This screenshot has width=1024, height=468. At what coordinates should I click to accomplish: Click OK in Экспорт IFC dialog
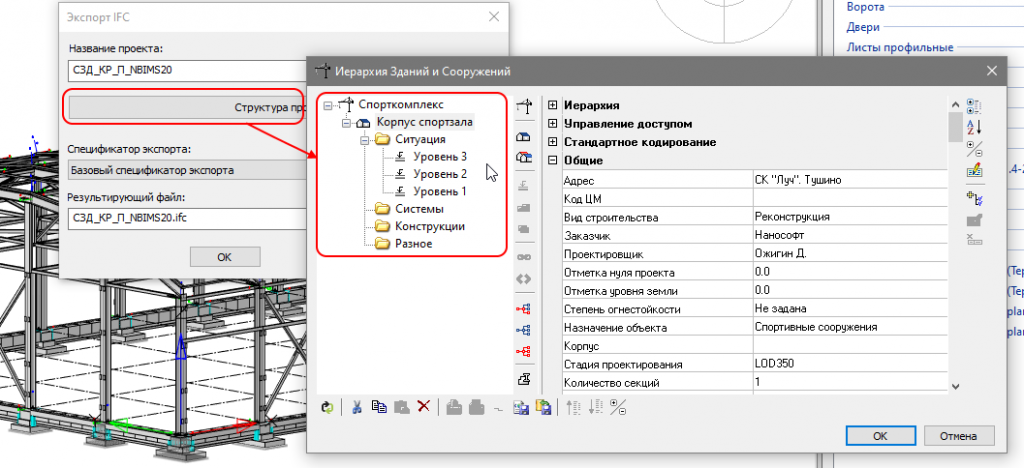click(x=225, y=257)
